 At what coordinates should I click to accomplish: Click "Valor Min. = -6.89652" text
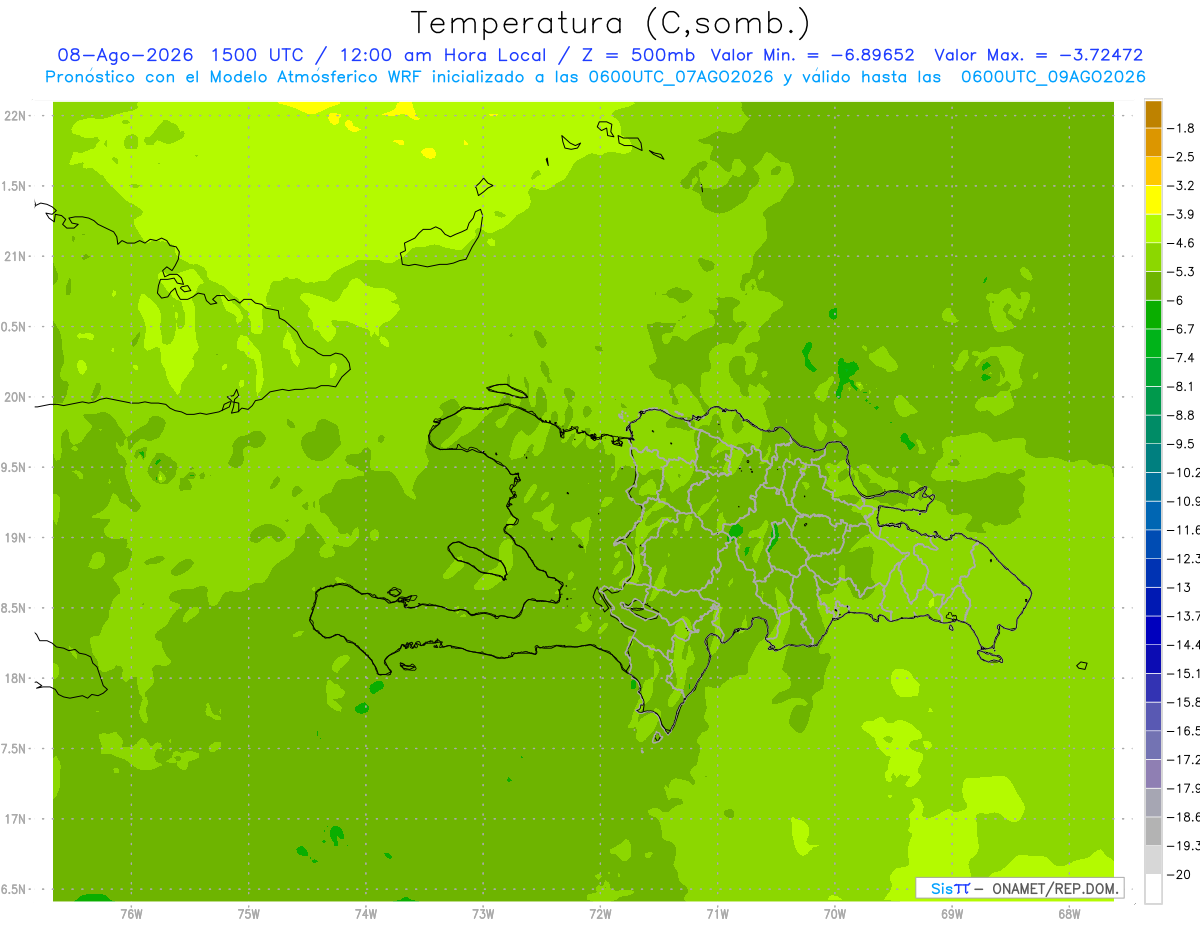(812, 55)
